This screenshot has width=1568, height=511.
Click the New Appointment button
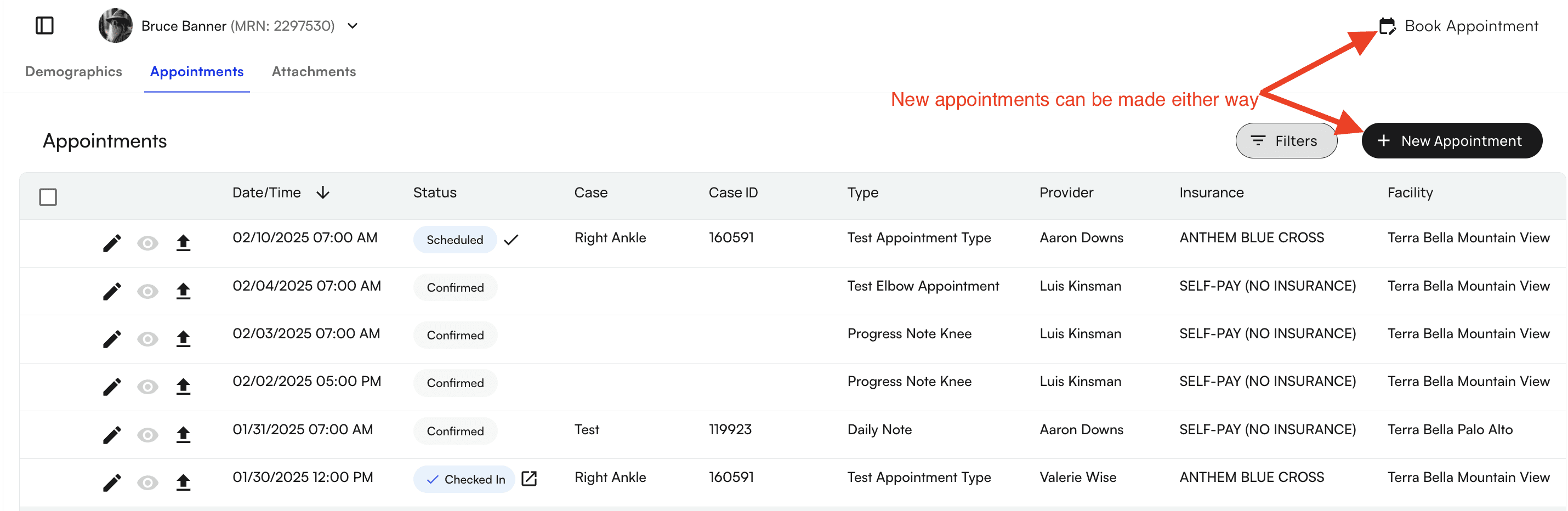pyautogui.click(x=1451, y=141)
